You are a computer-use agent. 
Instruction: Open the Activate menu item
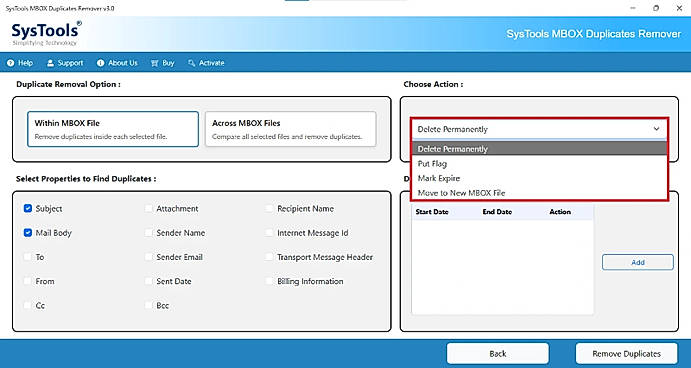click(x=206, y=63)
